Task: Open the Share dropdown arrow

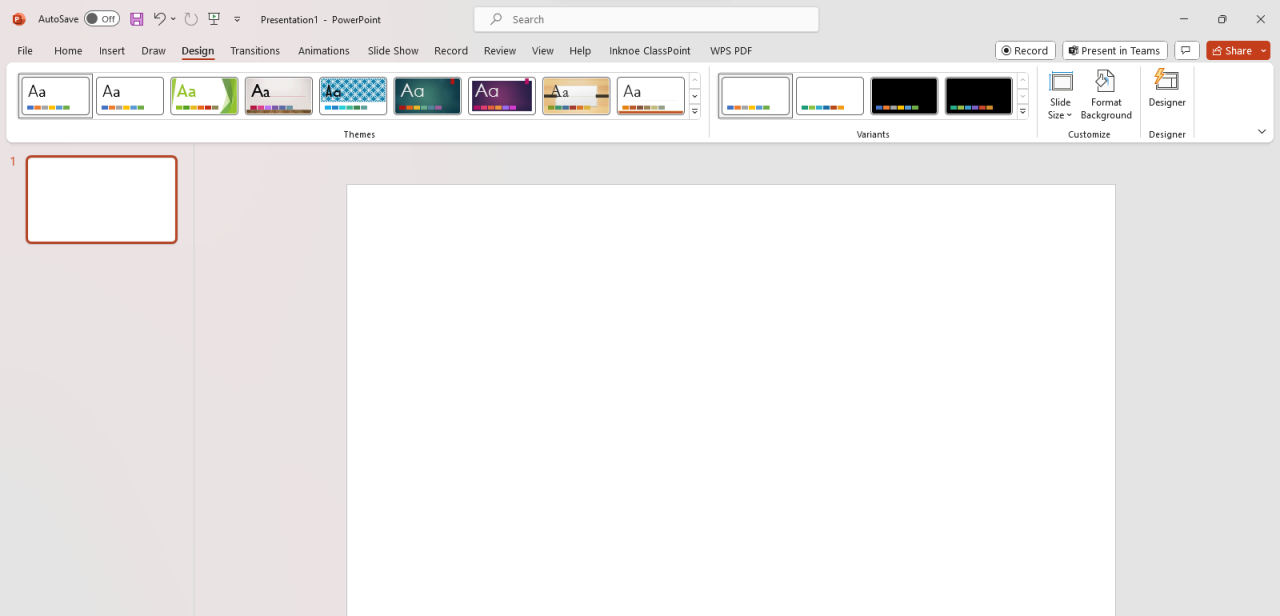Action: click(x=1263, y=50)
